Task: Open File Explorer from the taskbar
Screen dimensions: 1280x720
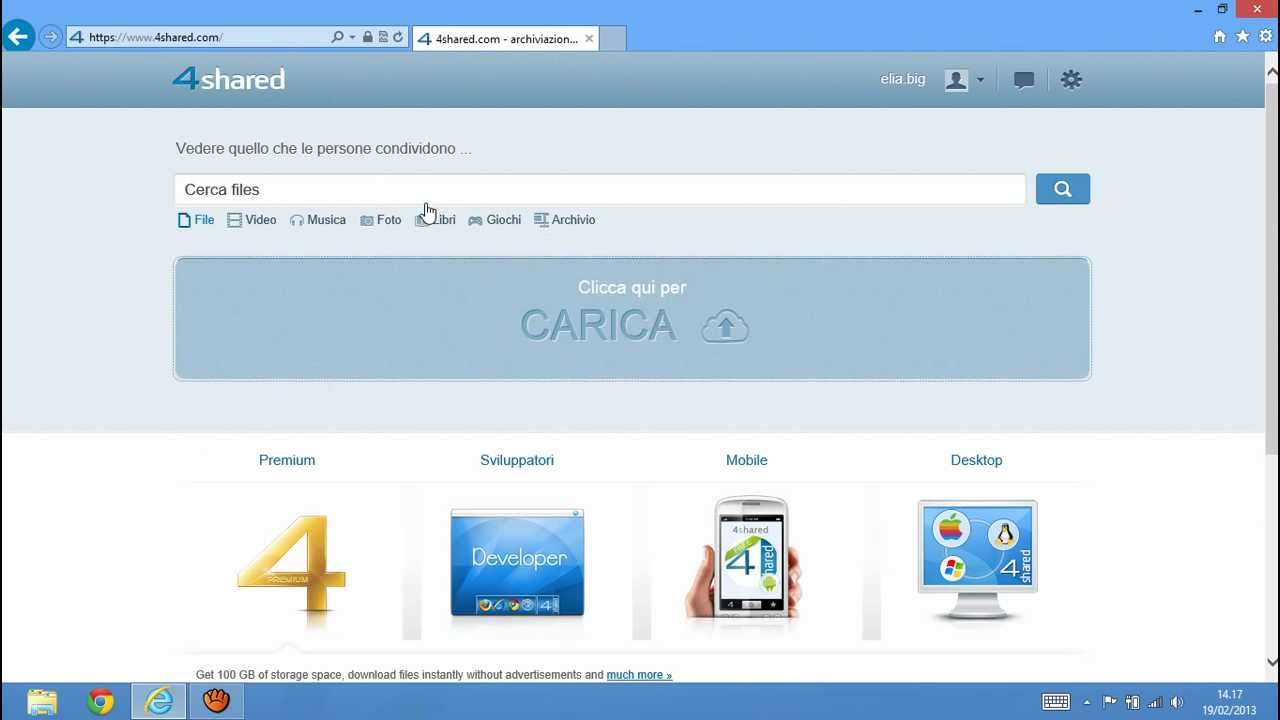Action: pyautogui.click(x=42, y=702)
